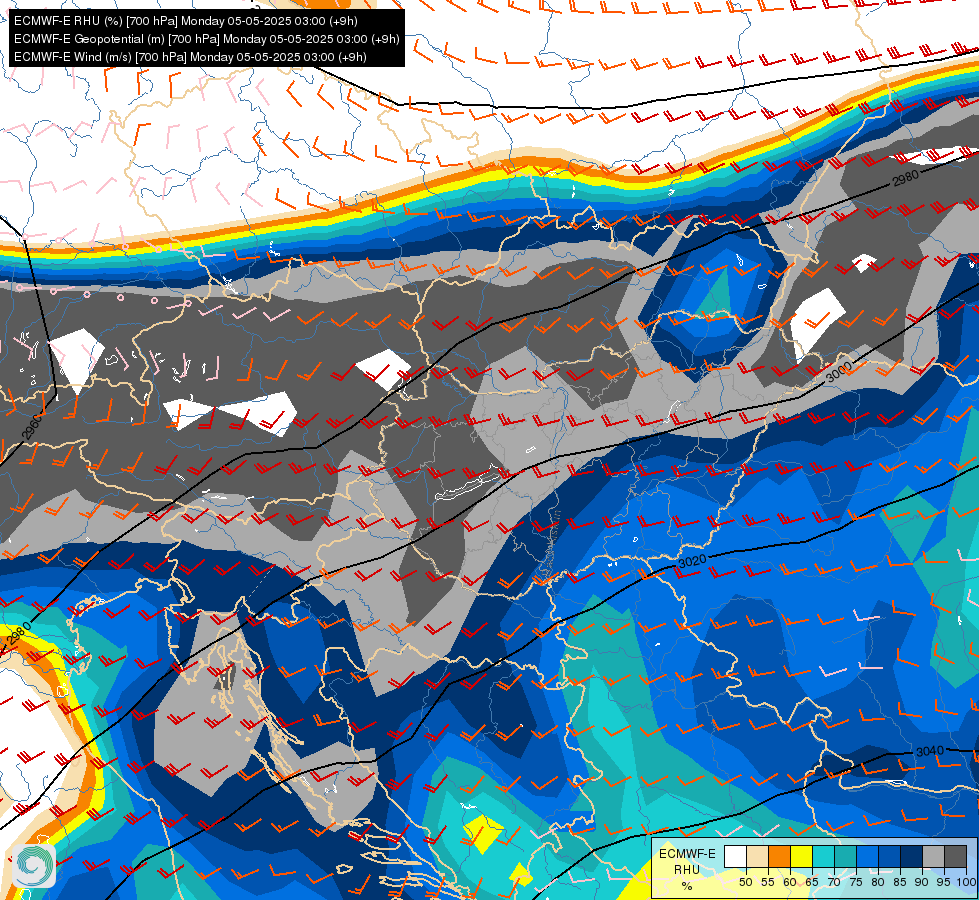This screenshot has width=979, height=900.
Task: Pick the dark gray legend swatch for 95-100
Action: pyautogui.click(x=956, y=856)
